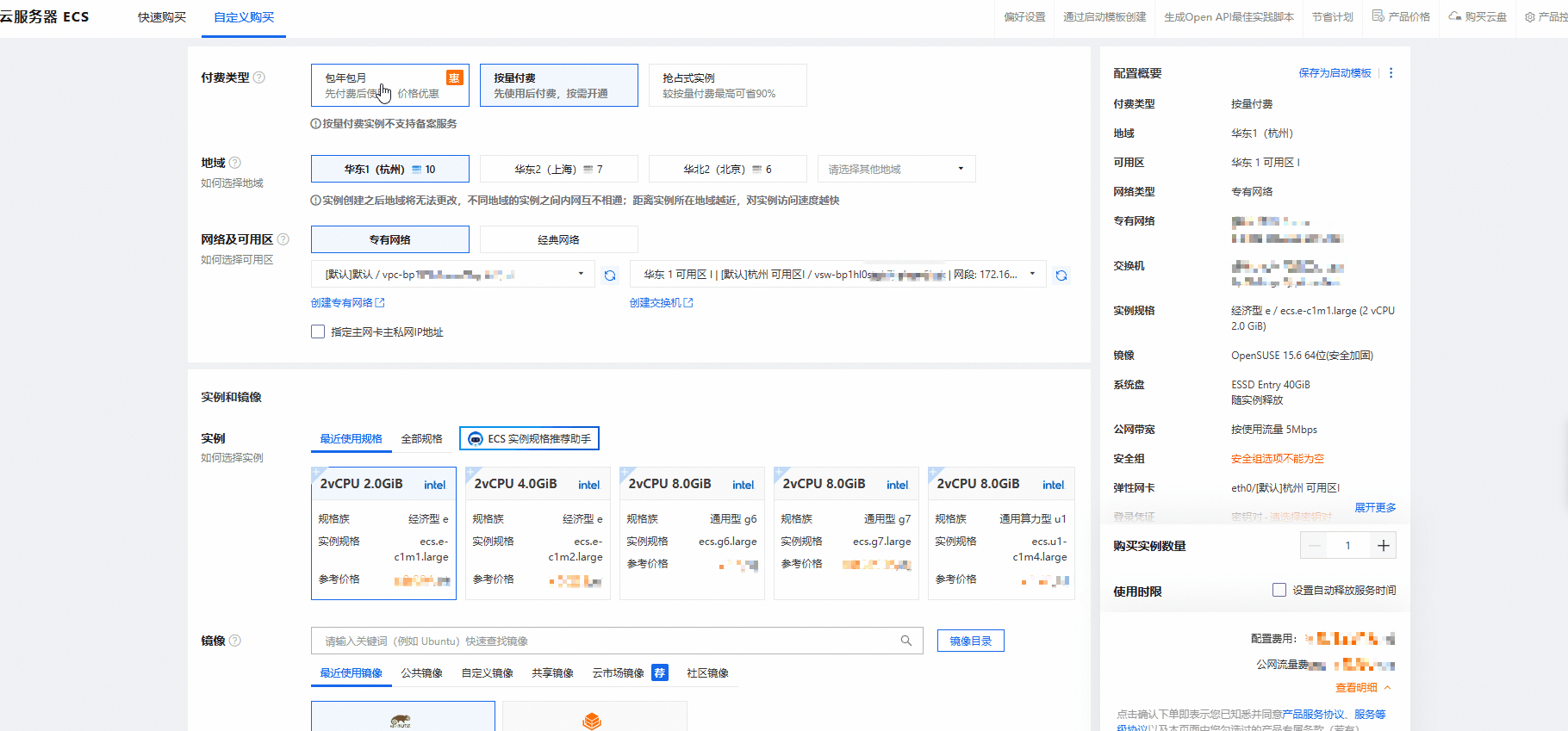Open 购买云盘 in the top bar
The height and width of the screenshot is (731, 1568).
1478,16
